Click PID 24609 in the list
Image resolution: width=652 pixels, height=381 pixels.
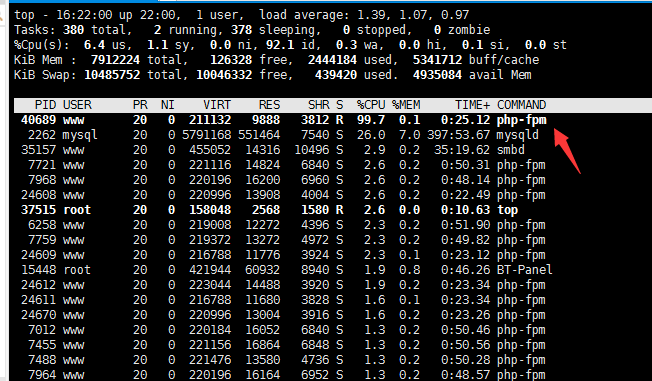pos(38,255)
